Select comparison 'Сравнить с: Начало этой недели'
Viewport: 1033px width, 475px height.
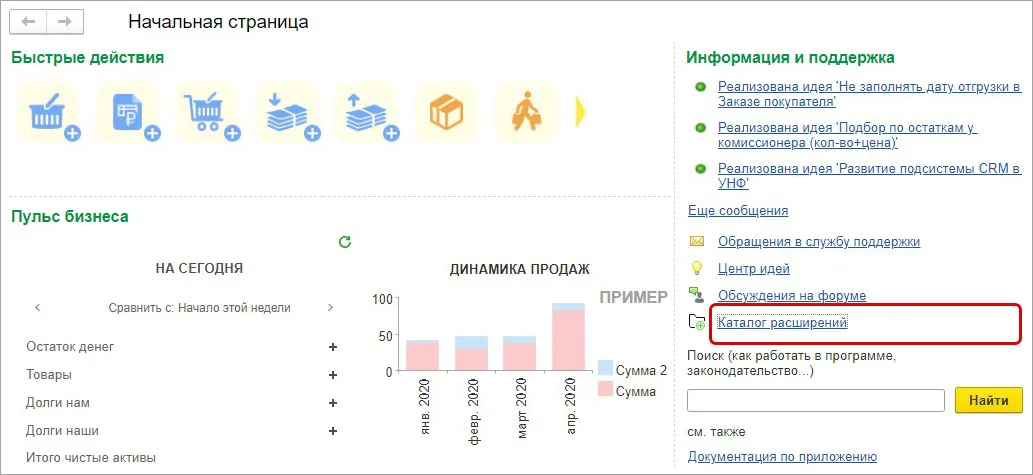199,308
